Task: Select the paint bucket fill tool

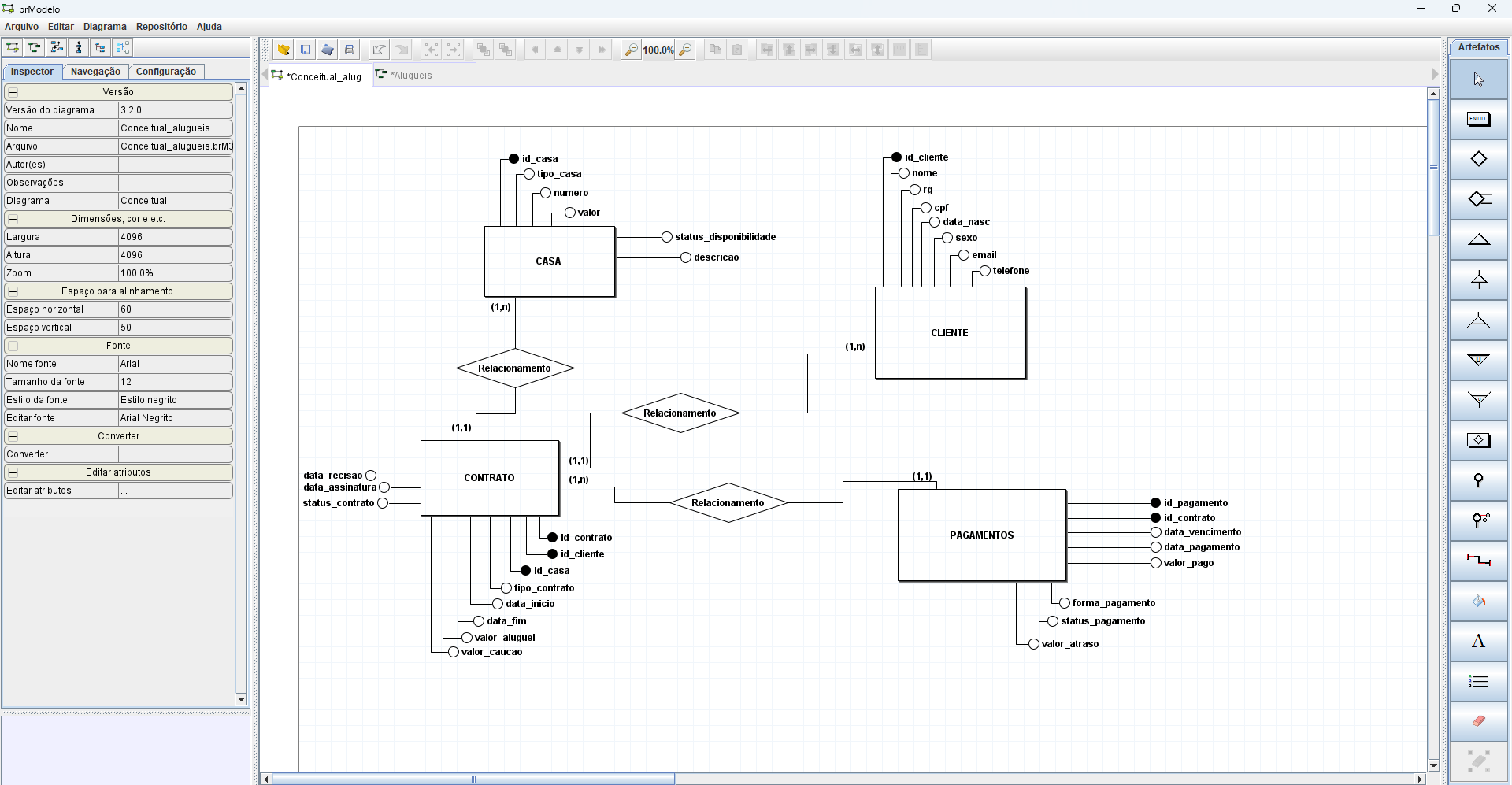Action: click(1478, 601)
